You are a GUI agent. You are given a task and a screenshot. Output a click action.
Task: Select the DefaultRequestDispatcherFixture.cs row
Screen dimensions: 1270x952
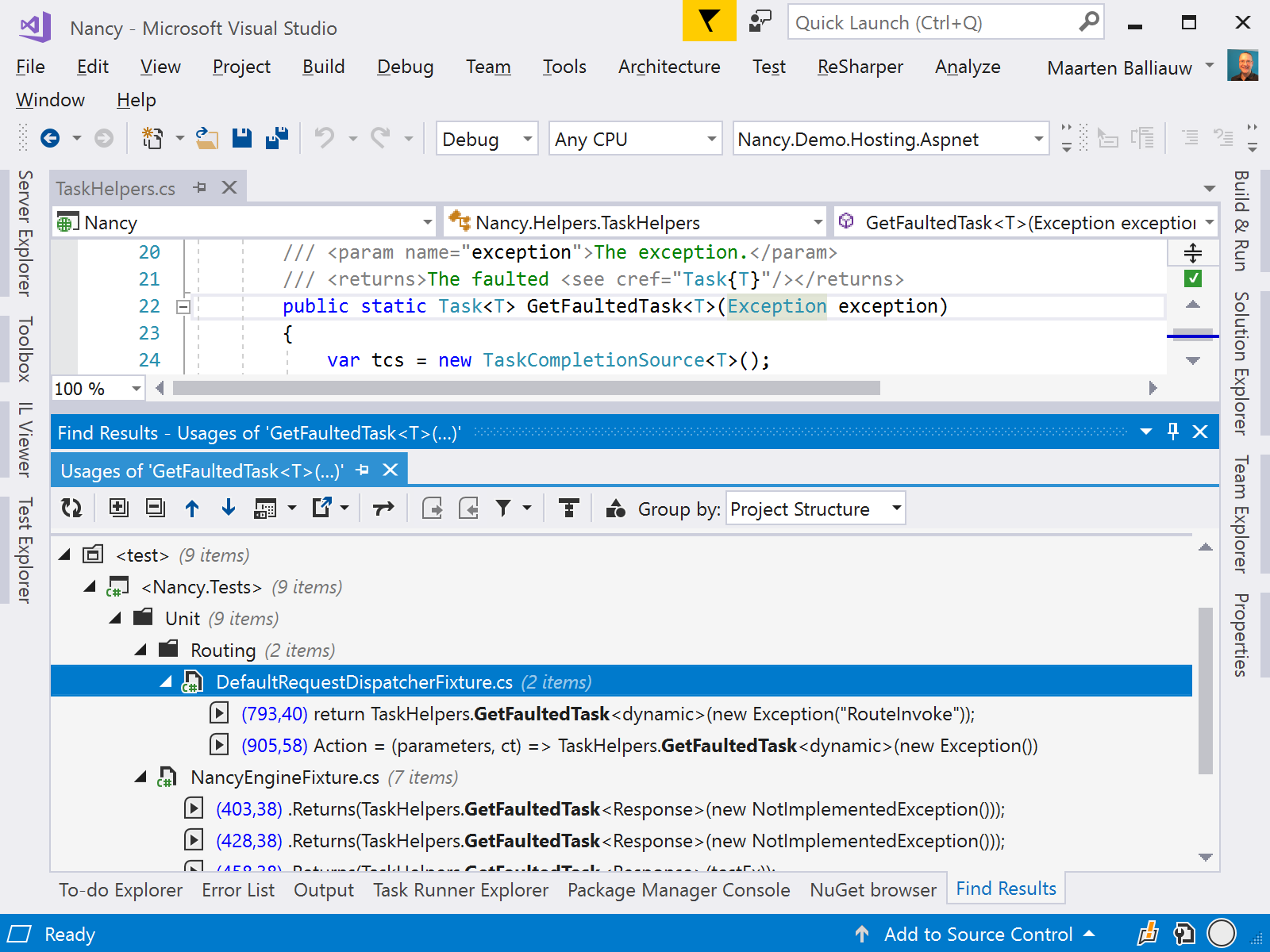[622, 681]
